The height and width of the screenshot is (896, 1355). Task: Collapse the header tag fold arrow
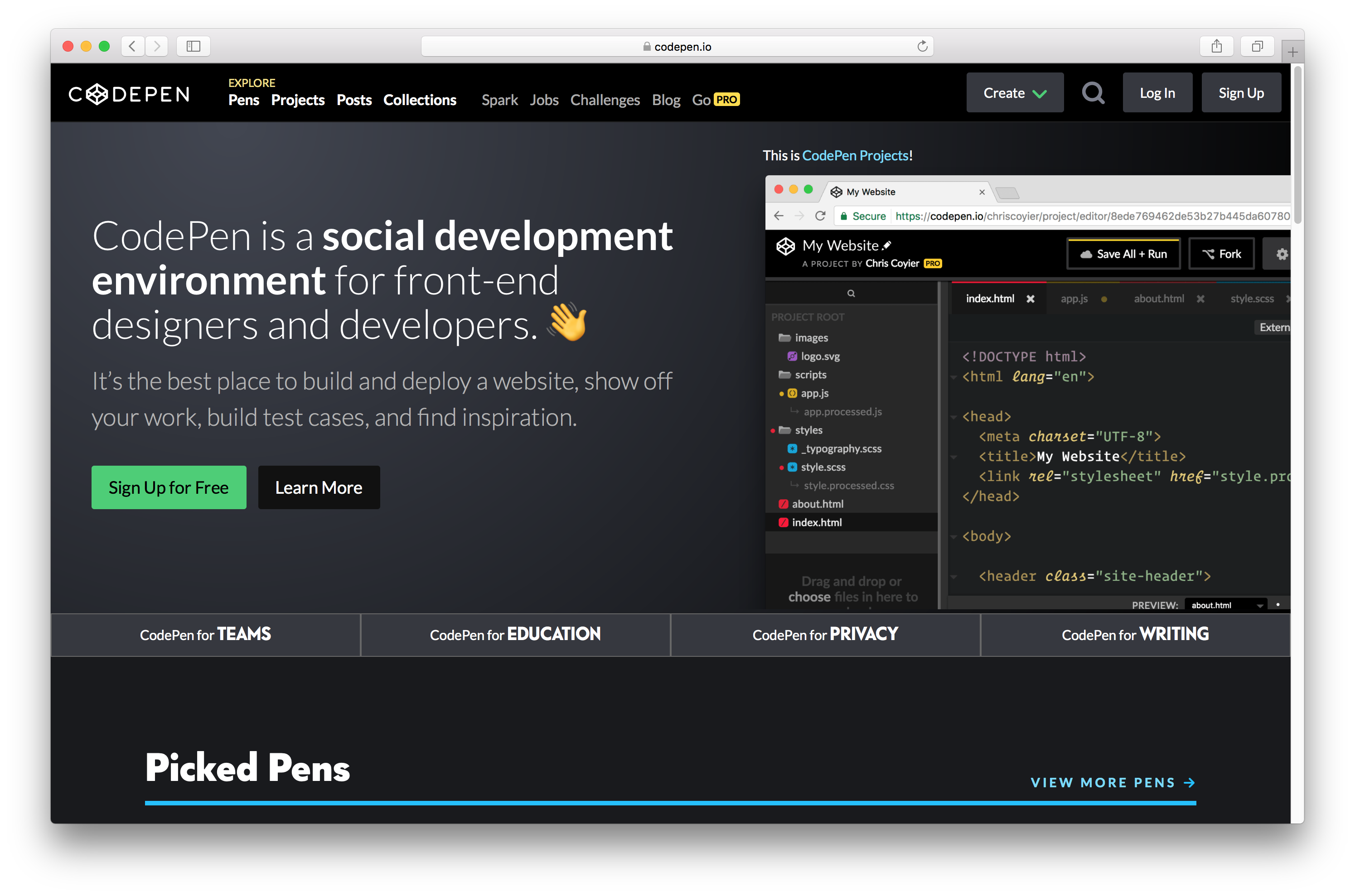tap(953, 577)
